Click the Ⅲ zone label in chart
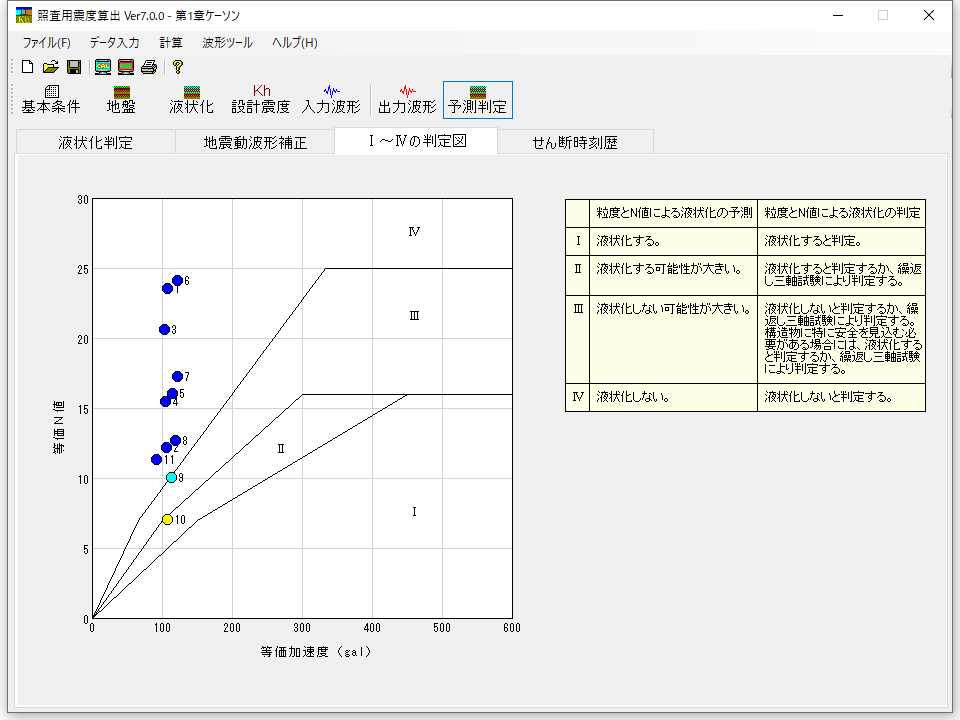This screenshot has height=720, width=960. (x=414, y=316)
